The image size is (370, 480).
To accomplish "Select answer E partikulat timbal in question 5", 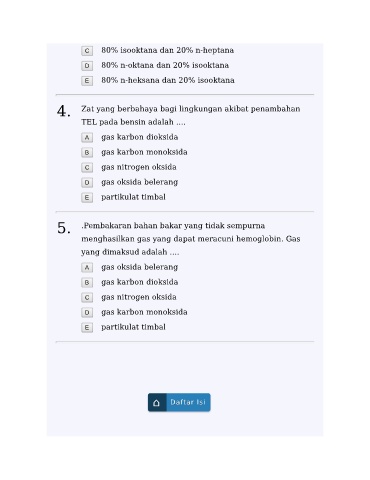I will pos(87,327).
